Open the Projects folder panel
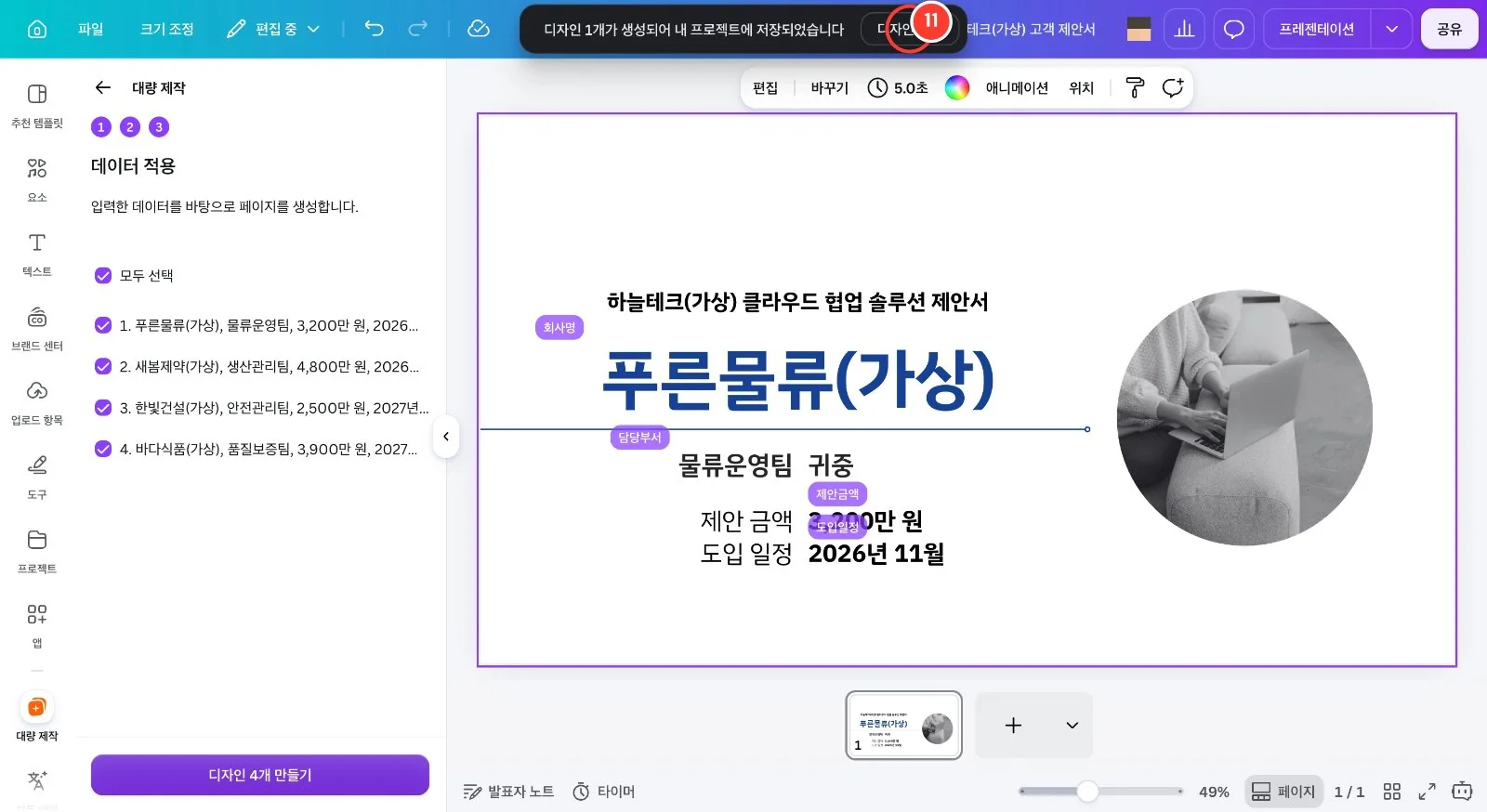The image size is (1487, 812). coord(37,552)
